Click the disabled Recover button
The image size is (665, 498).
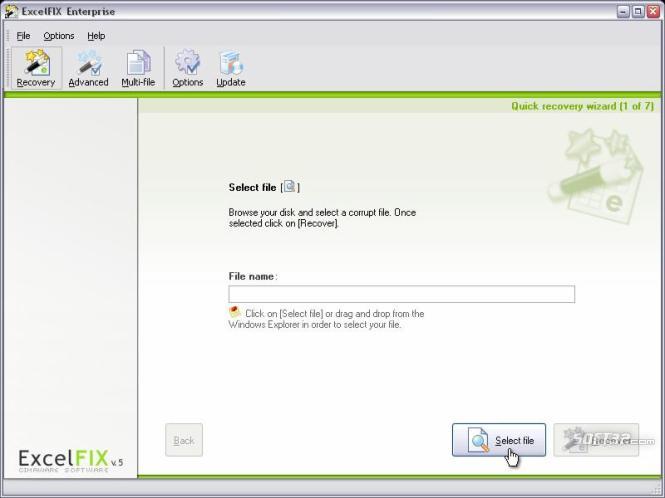pyautogui.click(x=596, y=440)
